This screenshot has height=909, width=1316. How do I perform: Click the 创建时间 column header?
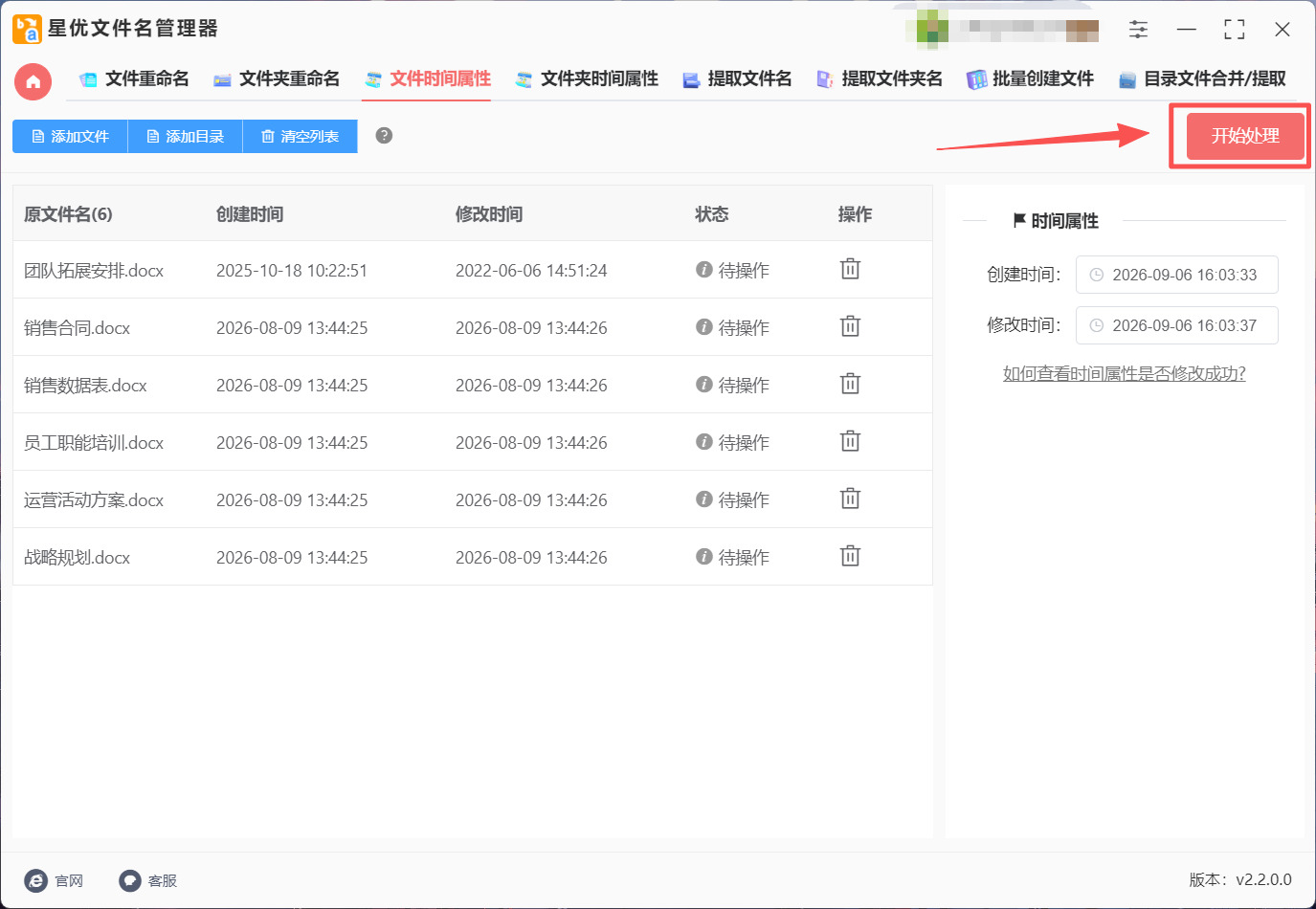click(250, 214)
